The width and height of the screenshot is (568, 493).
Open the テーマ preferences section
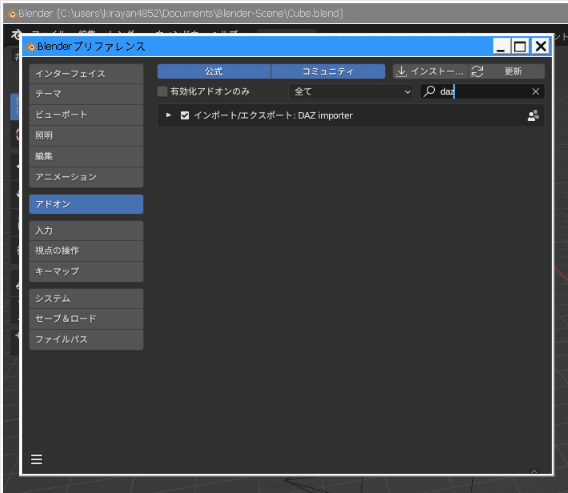point(86,94)
